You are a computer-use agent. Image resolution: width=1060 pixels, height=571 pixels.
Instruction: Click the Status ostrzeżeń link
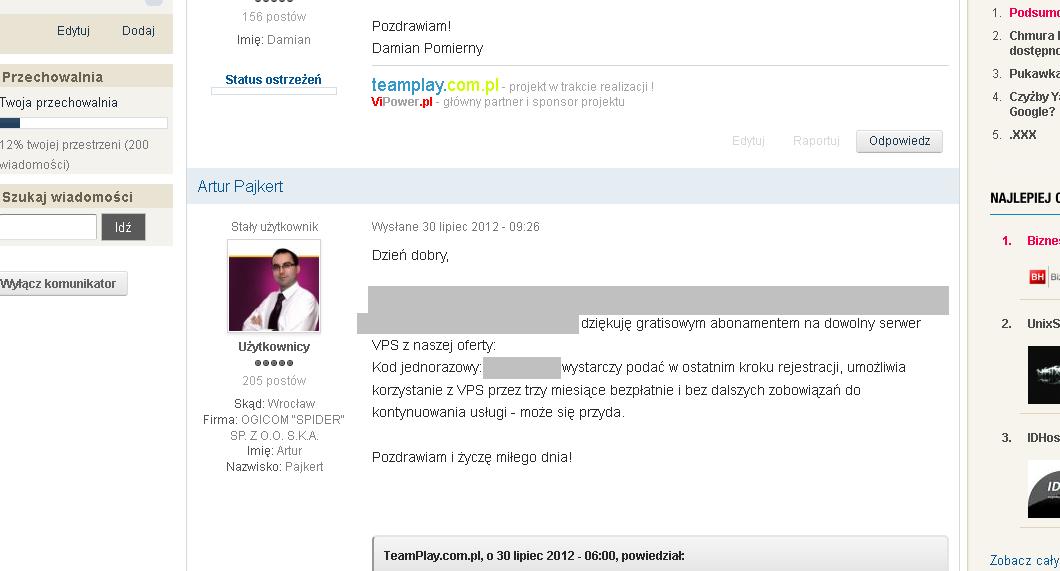pyautogui.click(x=273, y=80)
